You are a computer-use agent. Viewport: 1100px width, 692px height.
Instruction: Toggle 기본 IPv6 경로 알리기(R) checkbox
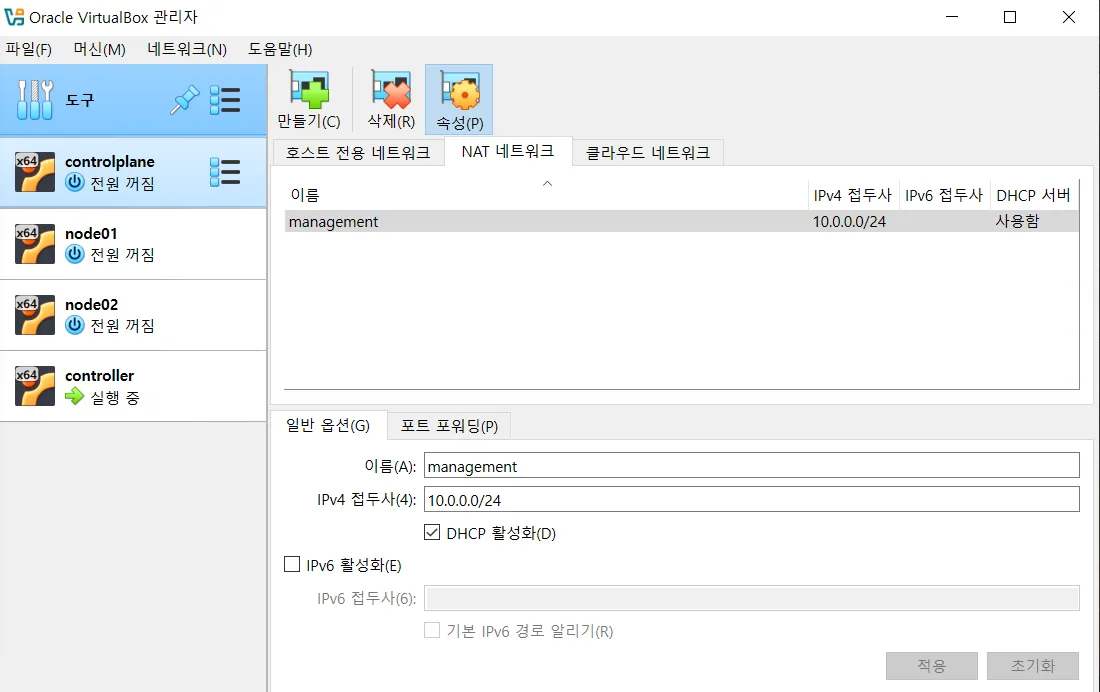(x=432, y=630)
